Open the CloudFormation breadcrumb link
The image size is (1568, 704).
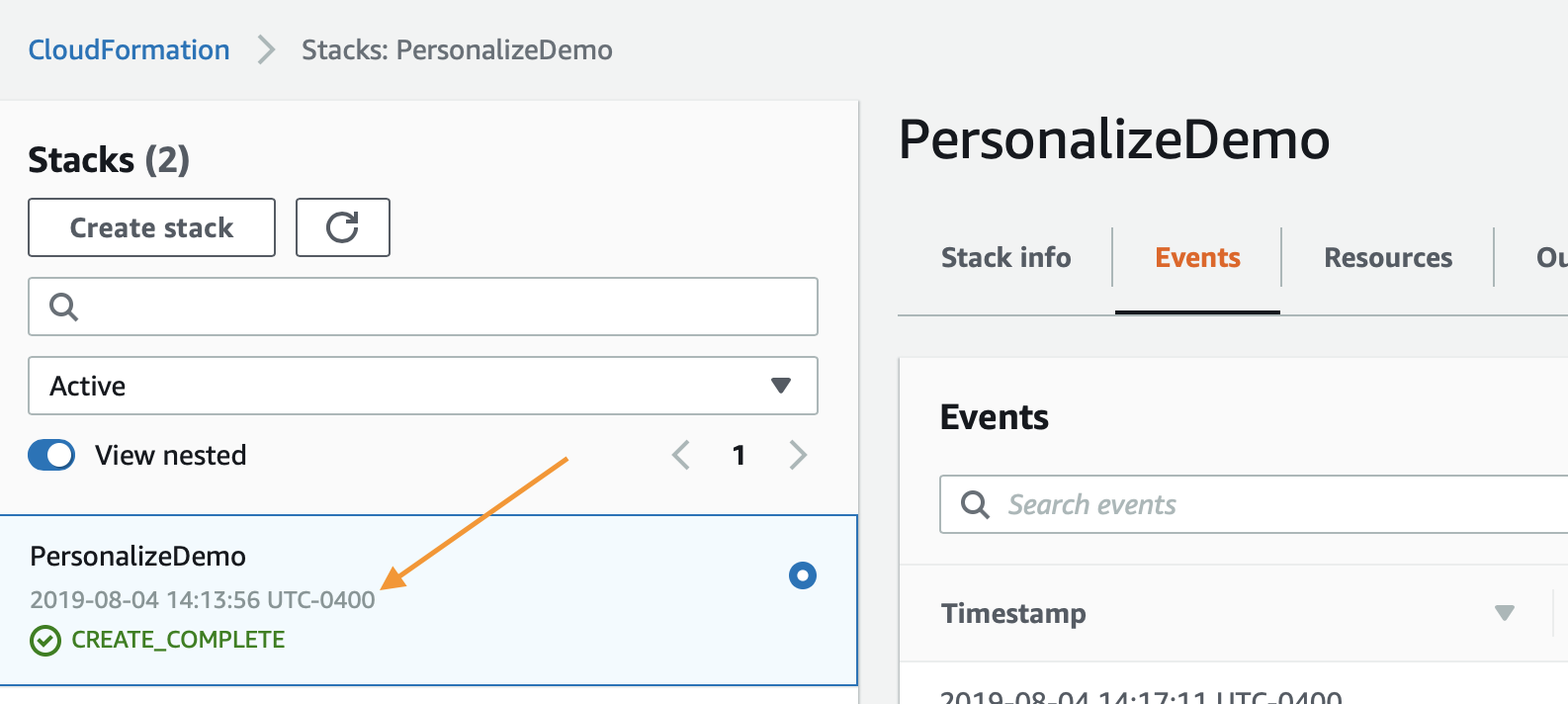pos(129,49)
